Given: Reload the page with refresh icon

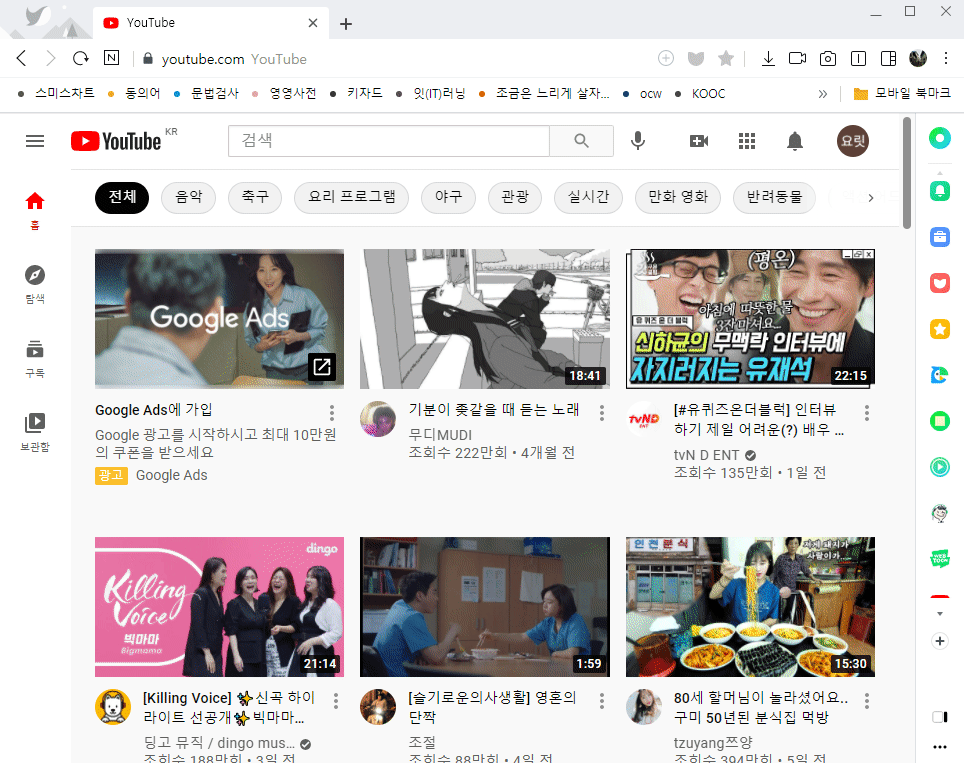Looking at the screenshot, I should [x=81, y=58].
